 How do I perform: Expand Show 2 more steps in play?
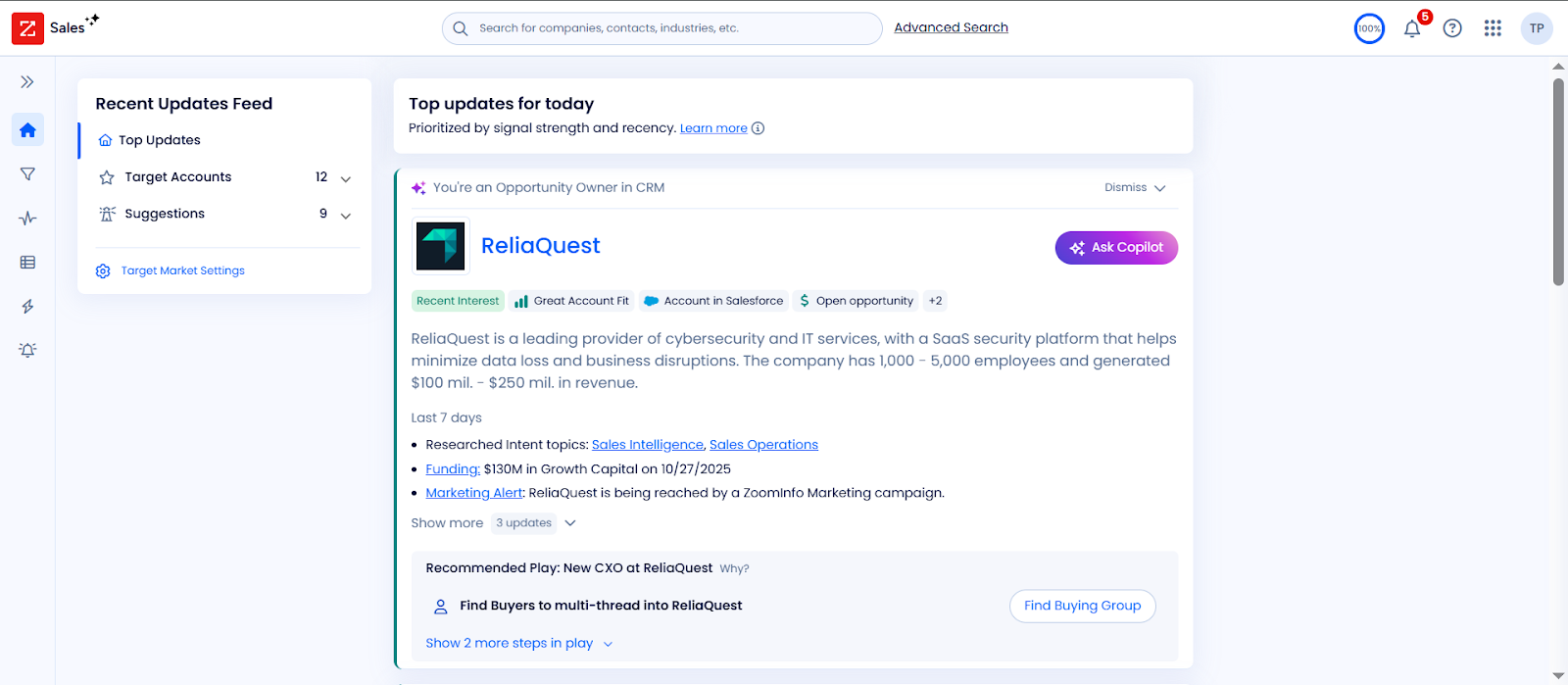[519, 644]
